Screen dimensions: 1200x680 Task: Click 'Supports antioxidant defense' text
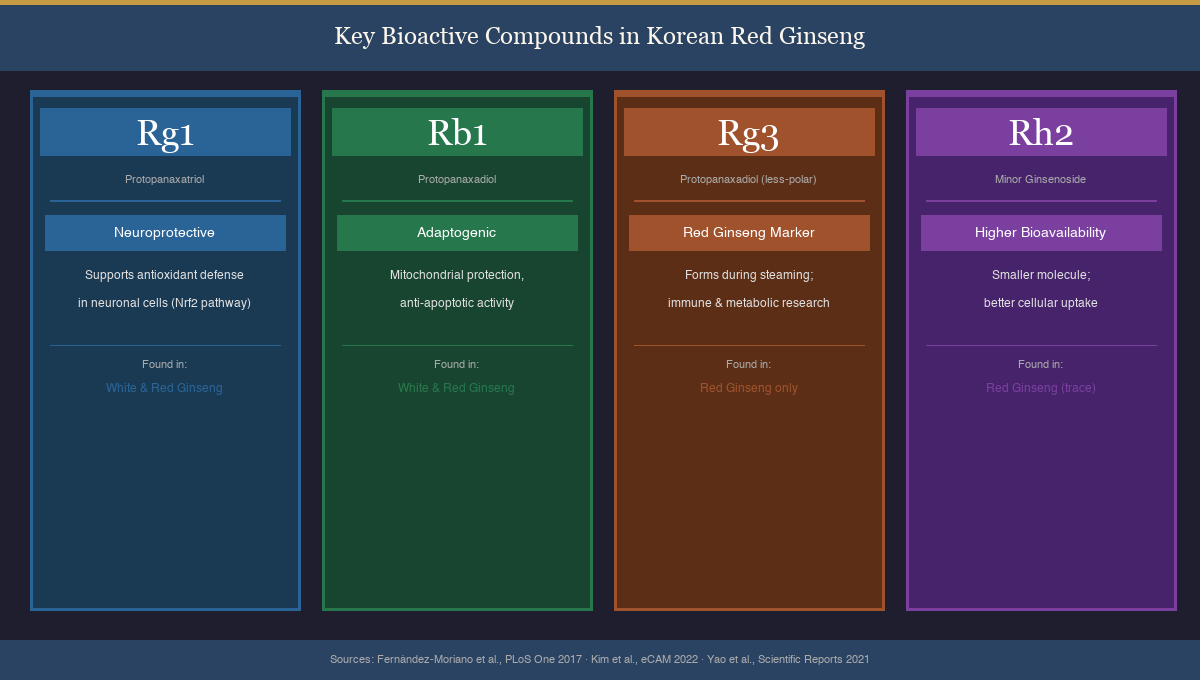164,275
